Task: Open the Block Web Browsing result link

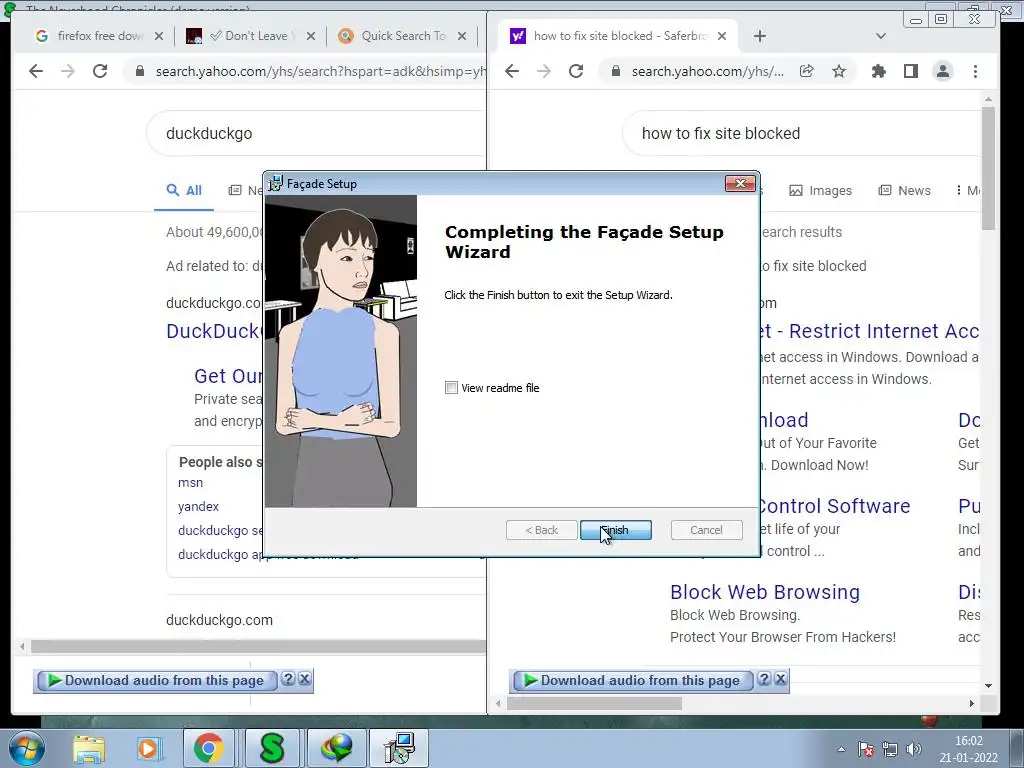Action: coord(765,592)
